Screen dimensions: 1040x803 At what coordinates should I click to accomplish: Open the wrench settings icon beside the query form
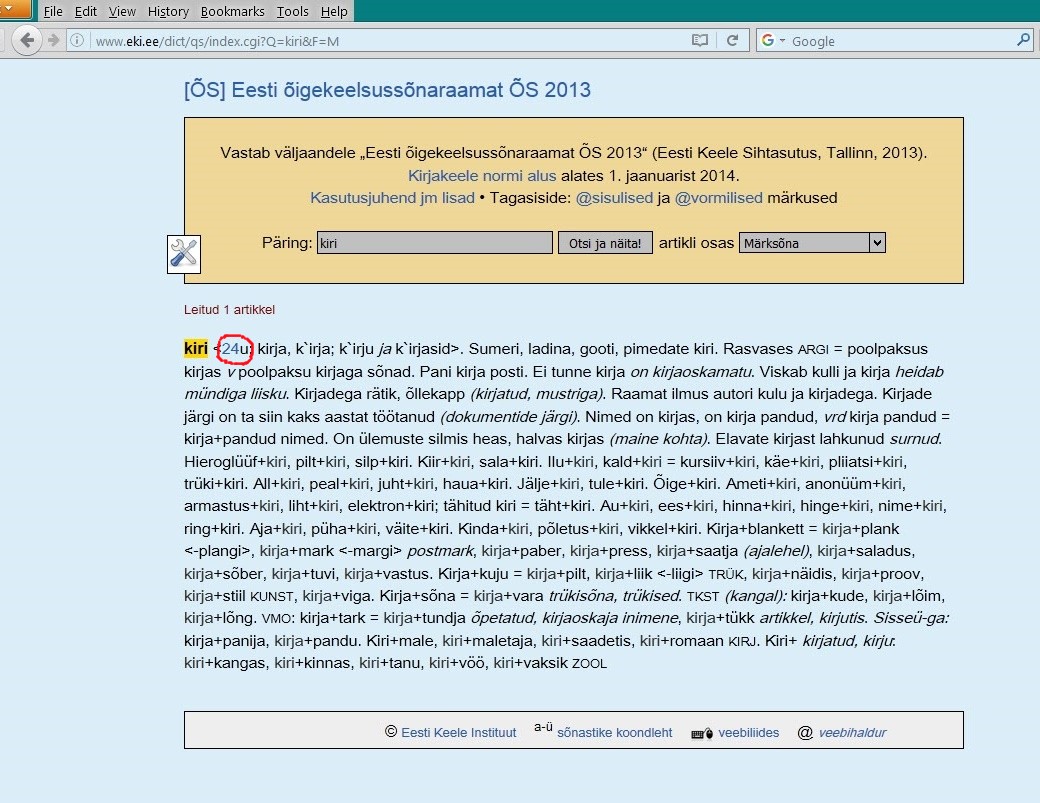pos(183,254)
